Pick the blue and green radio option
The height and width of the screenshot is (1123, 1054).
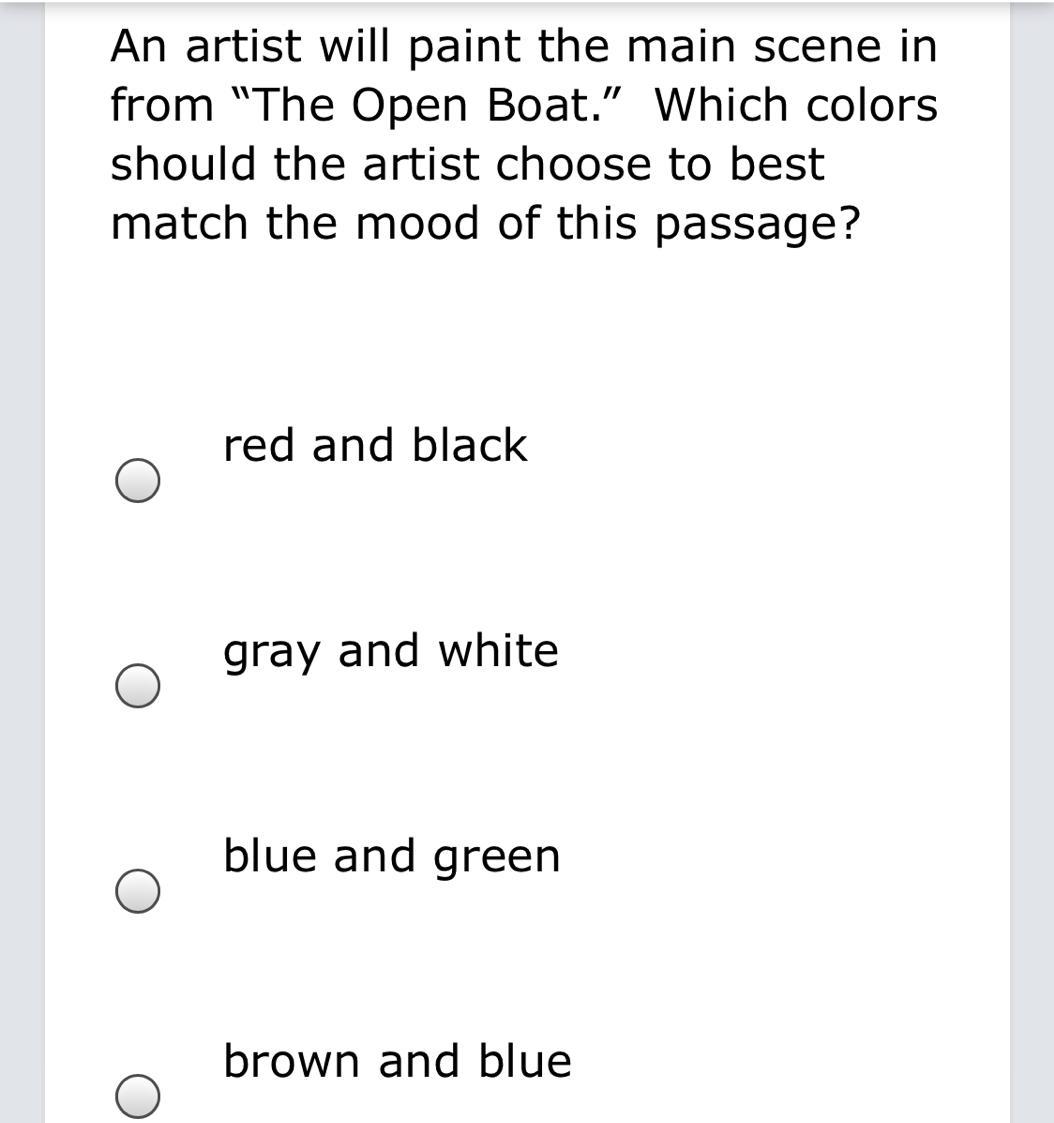137,891
